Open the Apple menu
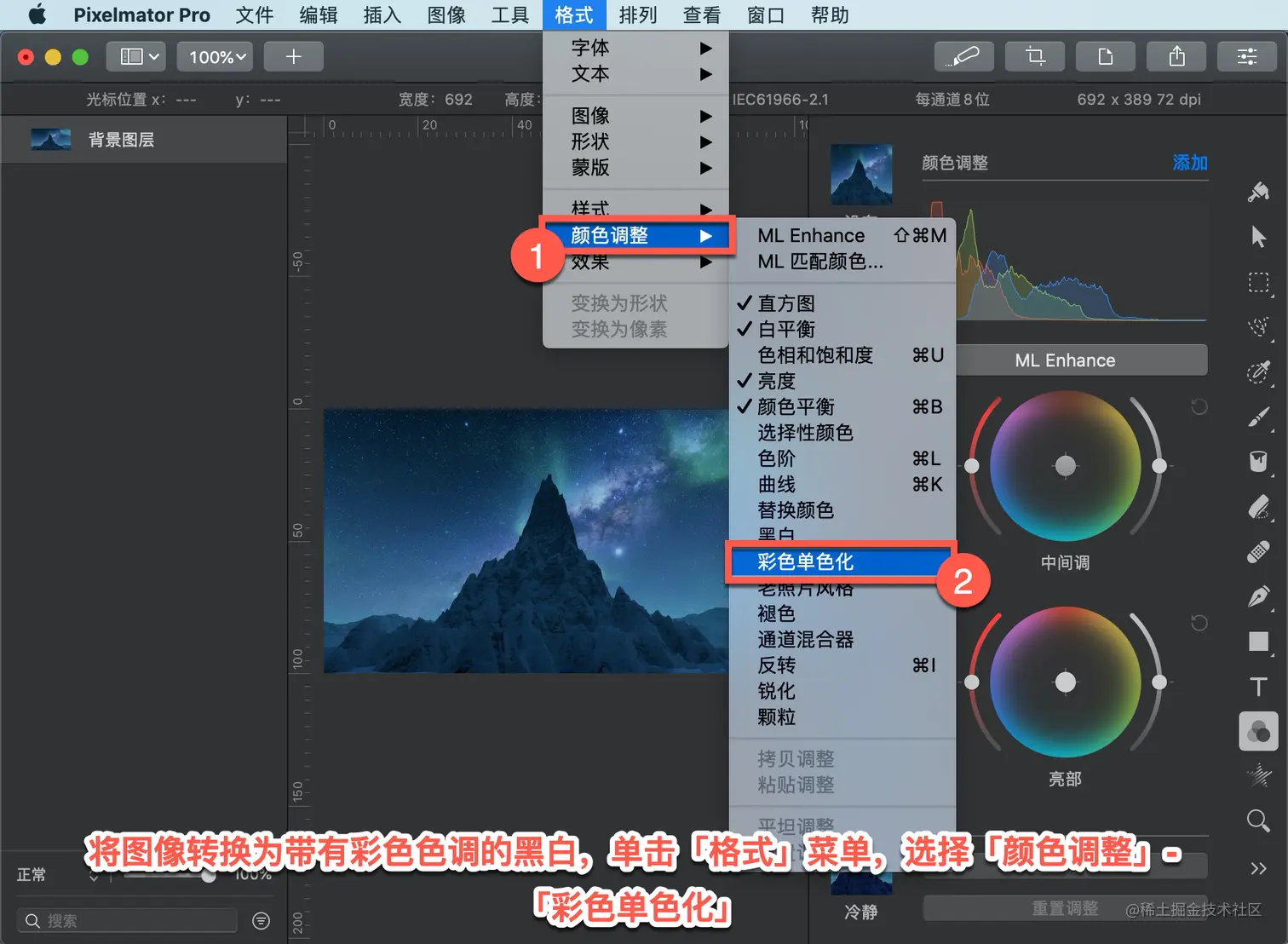Screen dimensions: 1288x944 point(37,14)
